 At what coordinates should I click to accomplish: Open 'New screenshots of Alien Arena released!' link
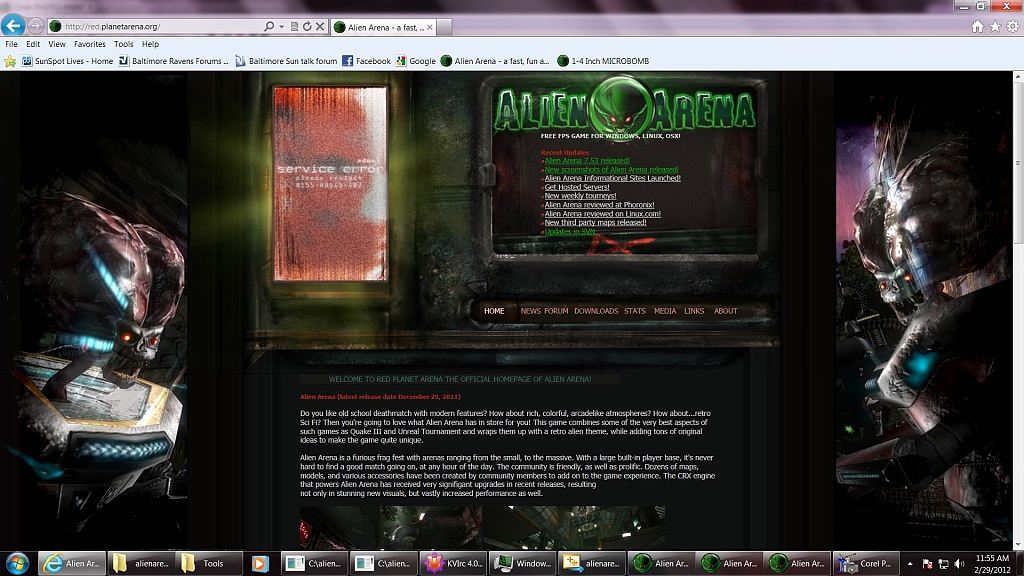click(x=611, y=170)
